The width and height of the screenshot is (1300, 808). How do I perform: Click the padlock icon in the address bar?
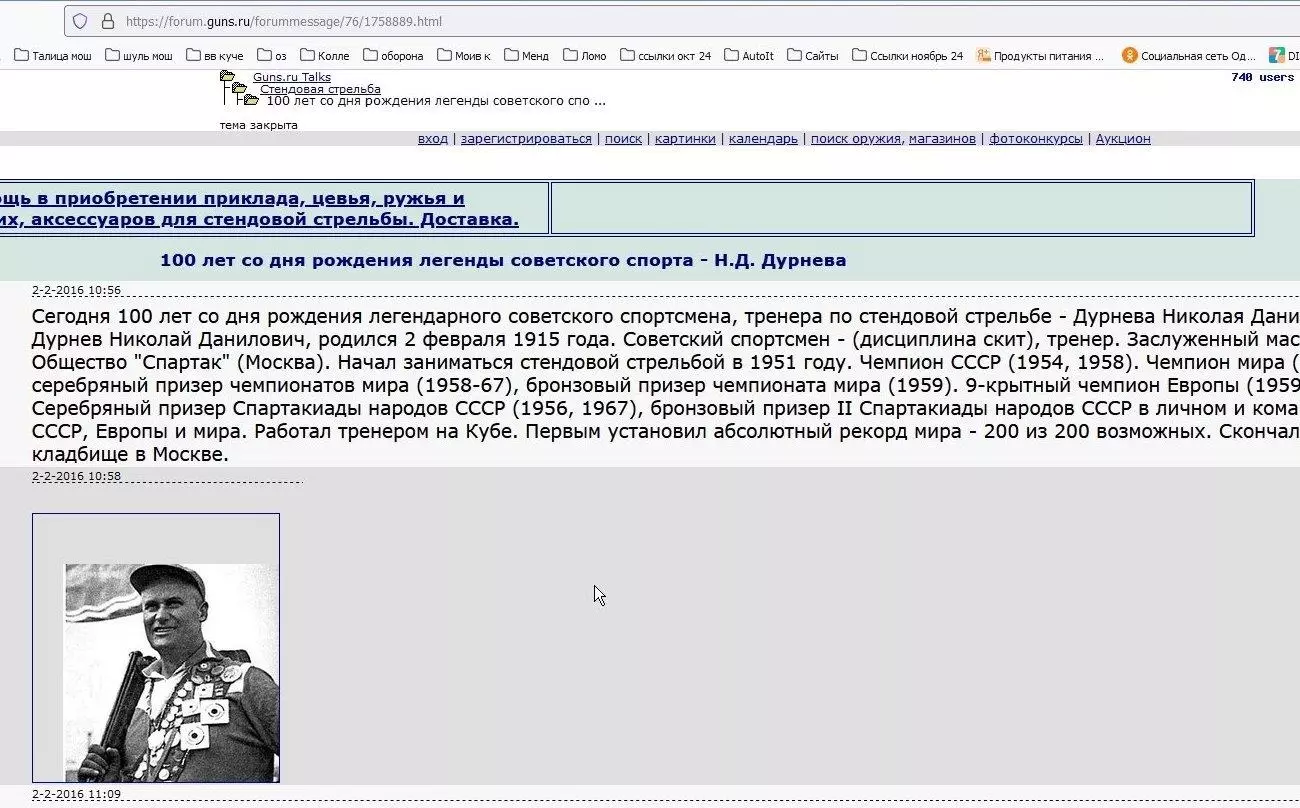107,21
